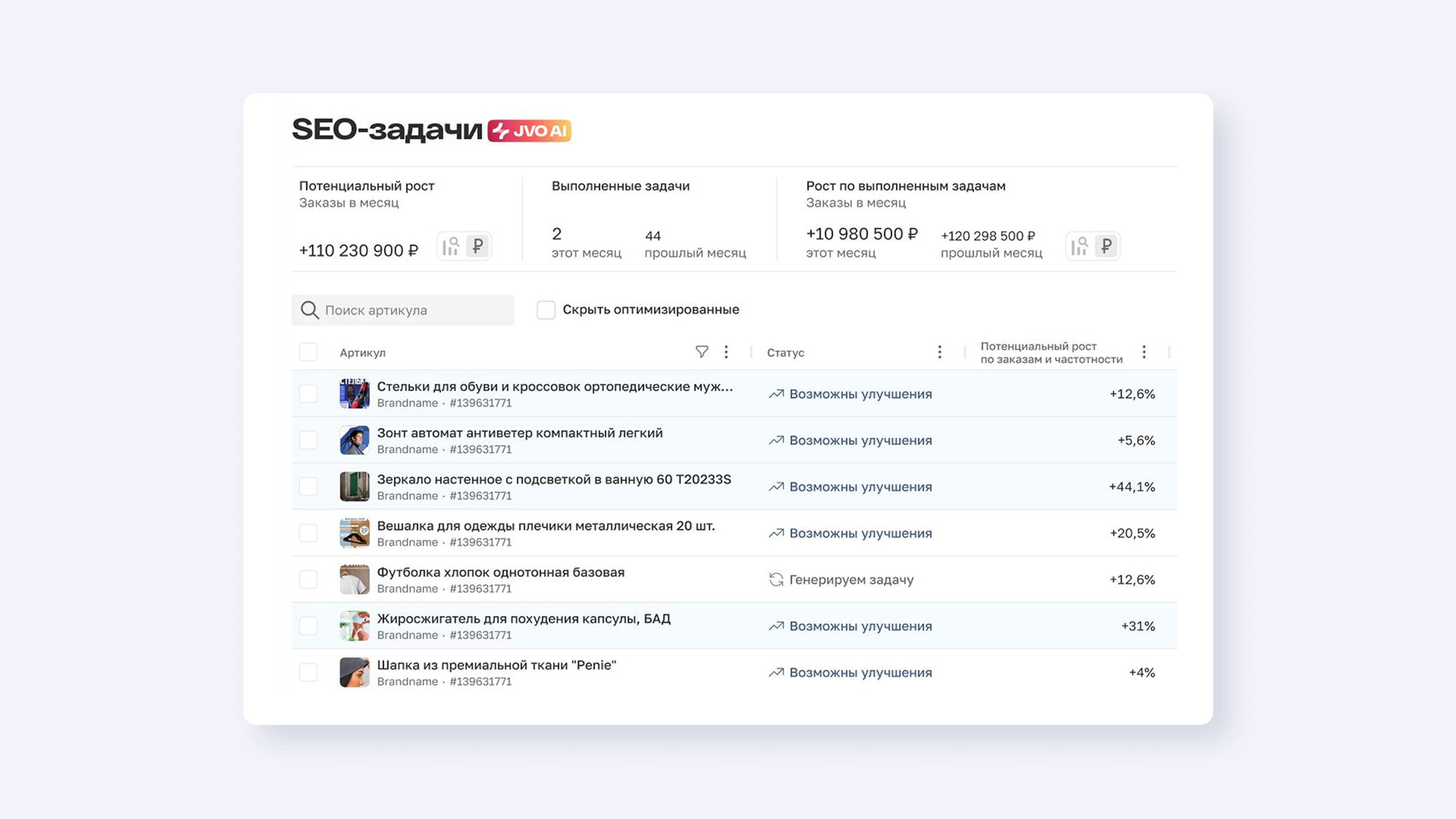Image resolution: width=1456 pixels, height=819 pixels.
Task: Select chart icon in completed tasks growth
Action: [x=1079, y=246]
